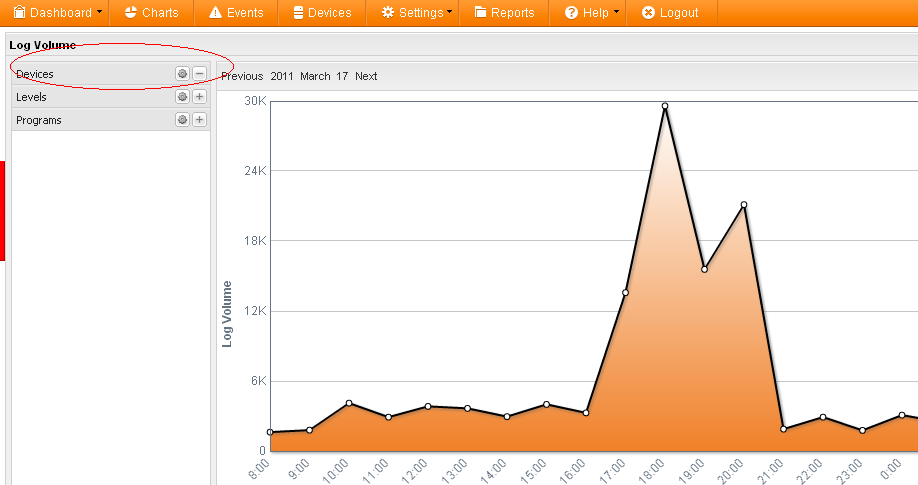This screenshot has width=918, height=485.
Task: Open the Help dropdown menu
Action: coord(592,13)
